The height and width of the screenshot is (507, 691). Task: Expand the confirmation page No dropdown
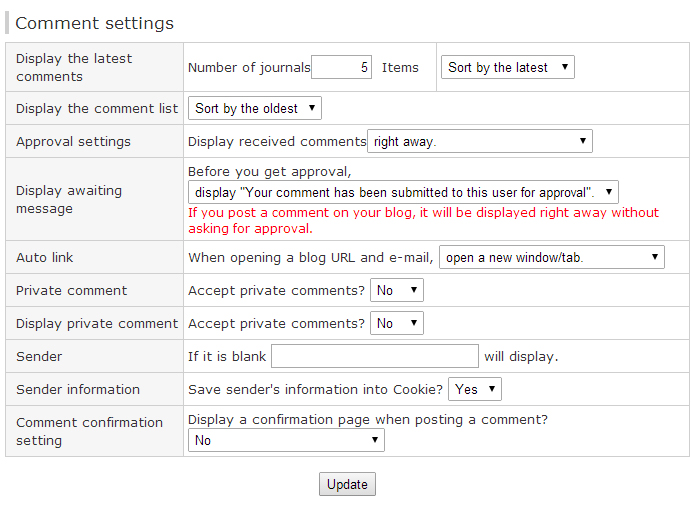pyautogui.click(x=286, y=440)
